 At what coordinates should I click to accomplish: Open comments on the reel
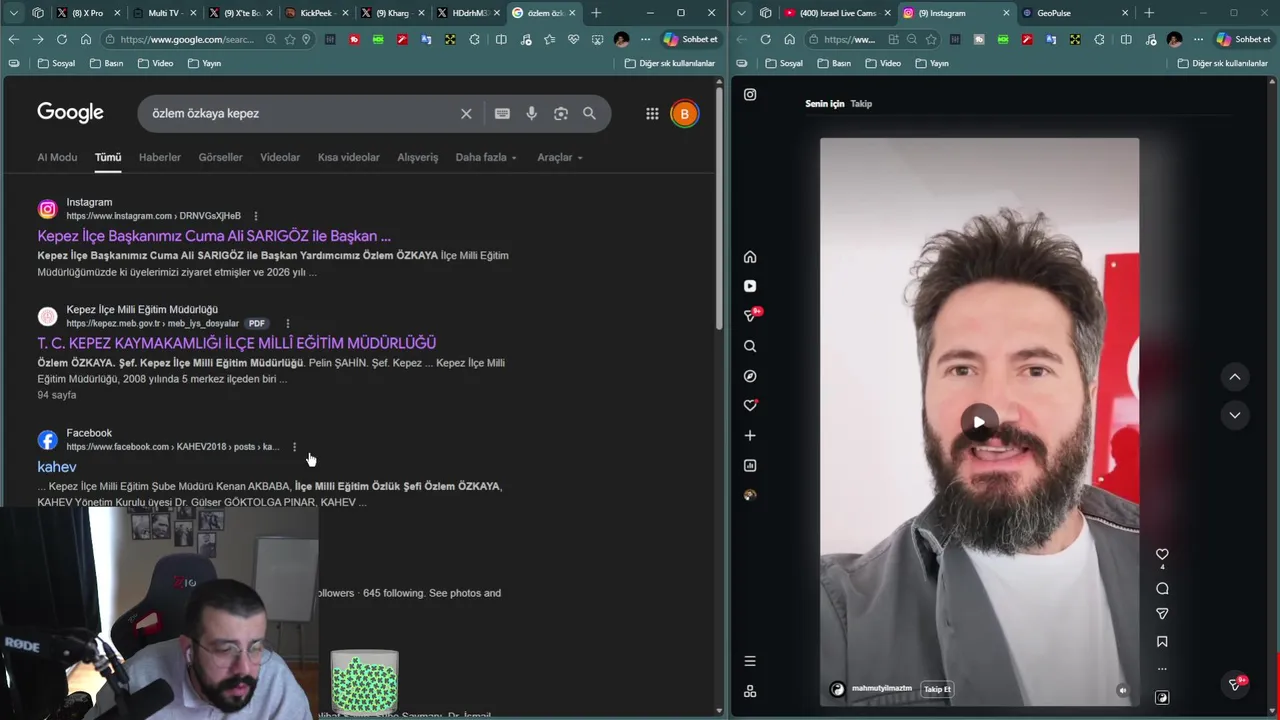point(1162,589)
